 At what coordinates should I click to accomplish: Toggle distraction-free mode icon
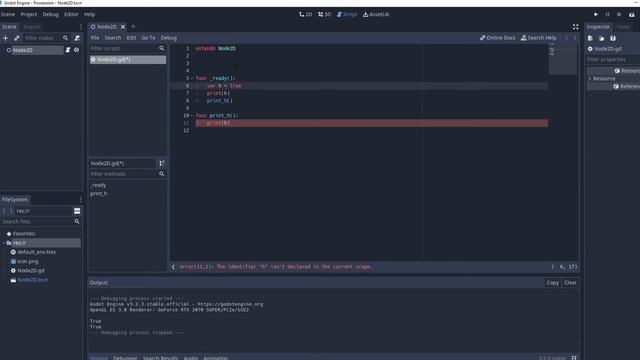pyautogui.click(x=576, y=27)
